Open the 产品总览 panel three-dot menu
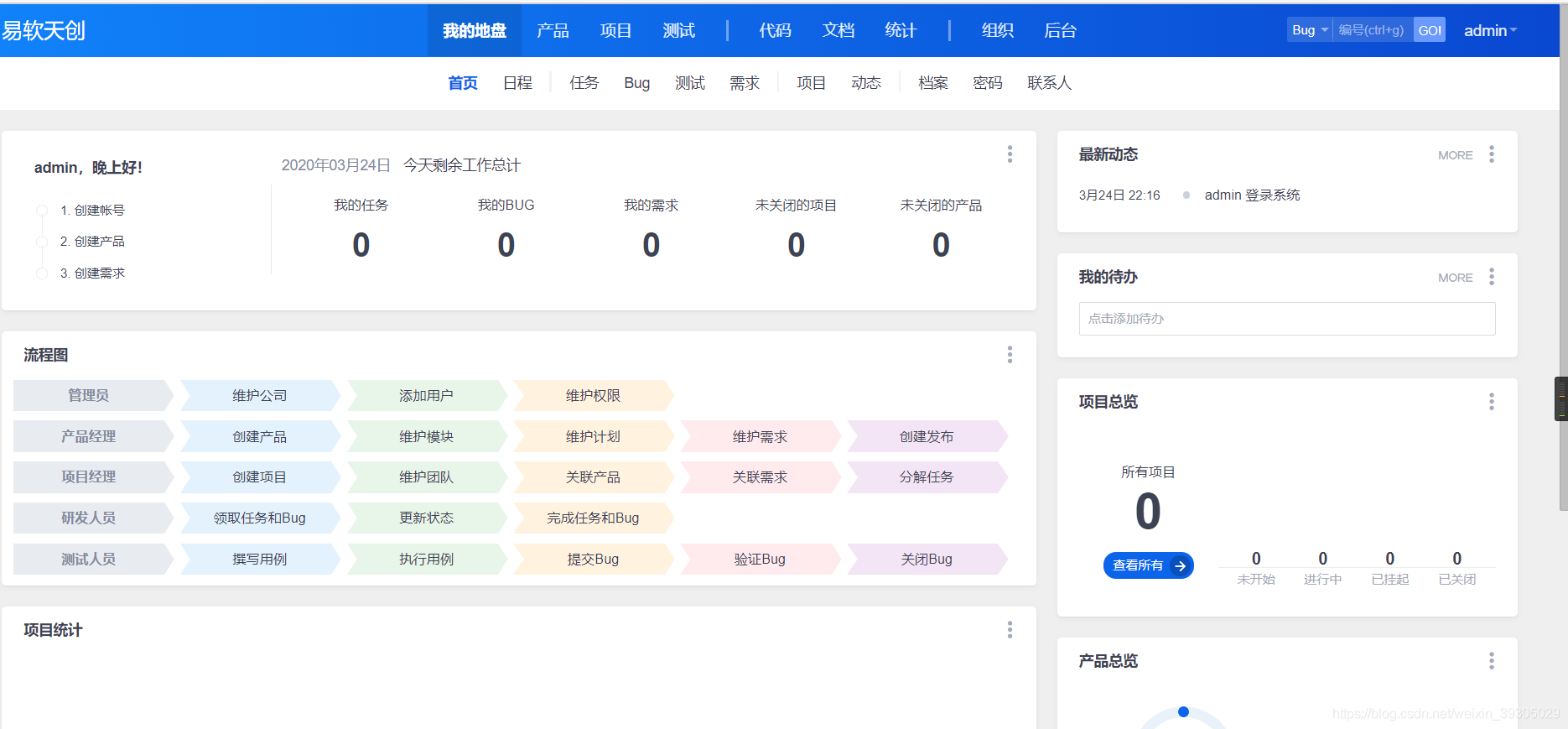The image size is (1568, 729). pyautogui.click(x=1492, y=661)
